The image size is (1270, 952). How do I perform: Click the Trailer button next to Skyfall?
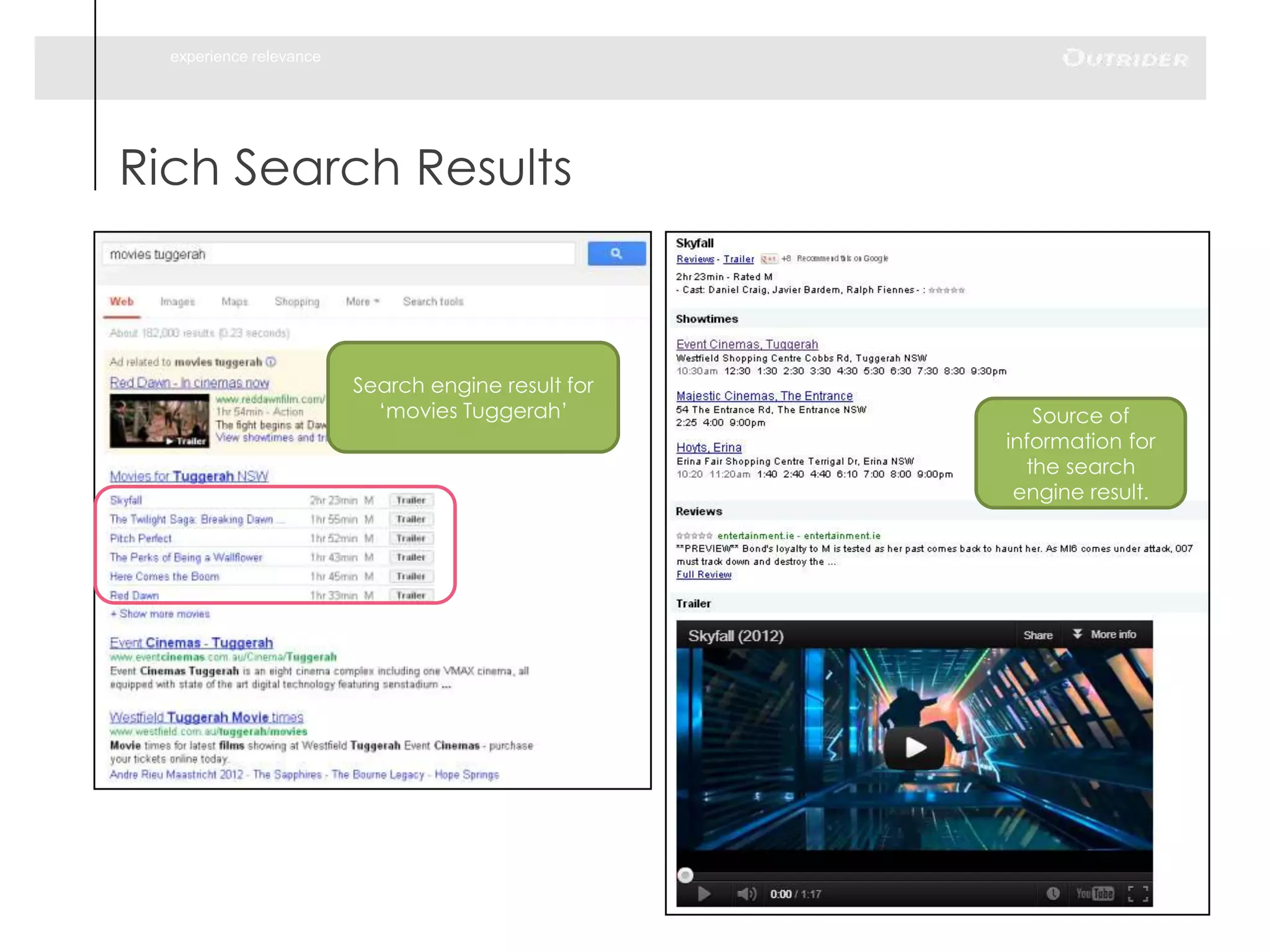411,500
